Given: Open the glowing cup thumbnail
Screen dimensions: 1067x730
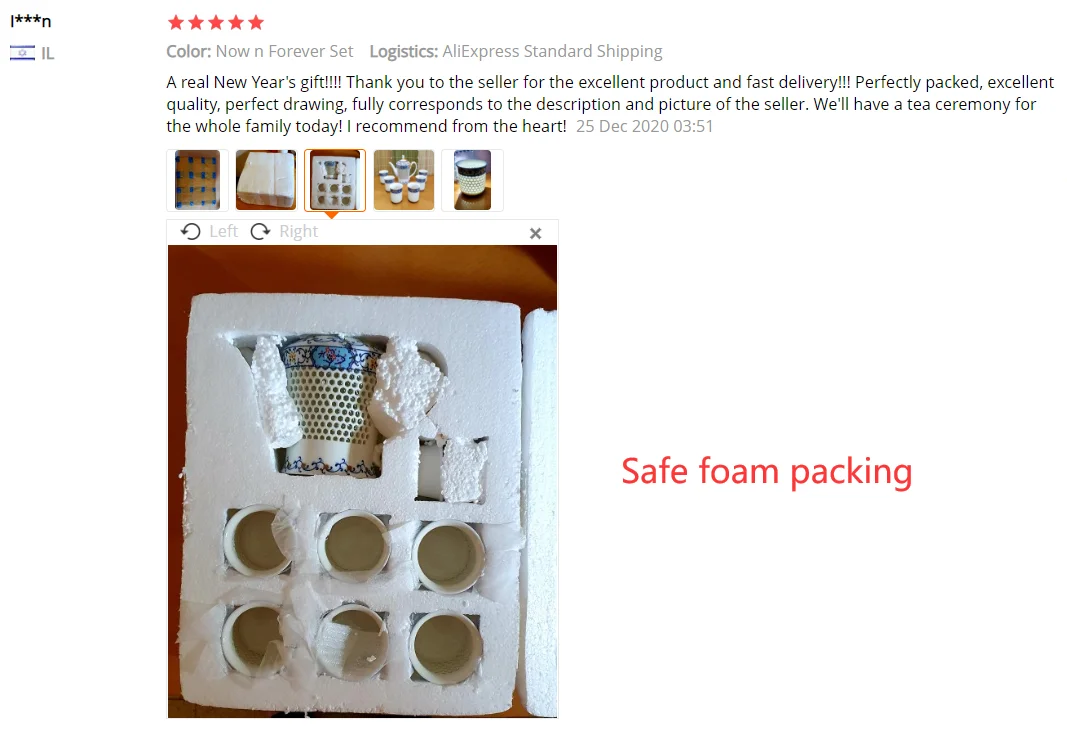Looking at the screenshot, I should pos(472,180).
